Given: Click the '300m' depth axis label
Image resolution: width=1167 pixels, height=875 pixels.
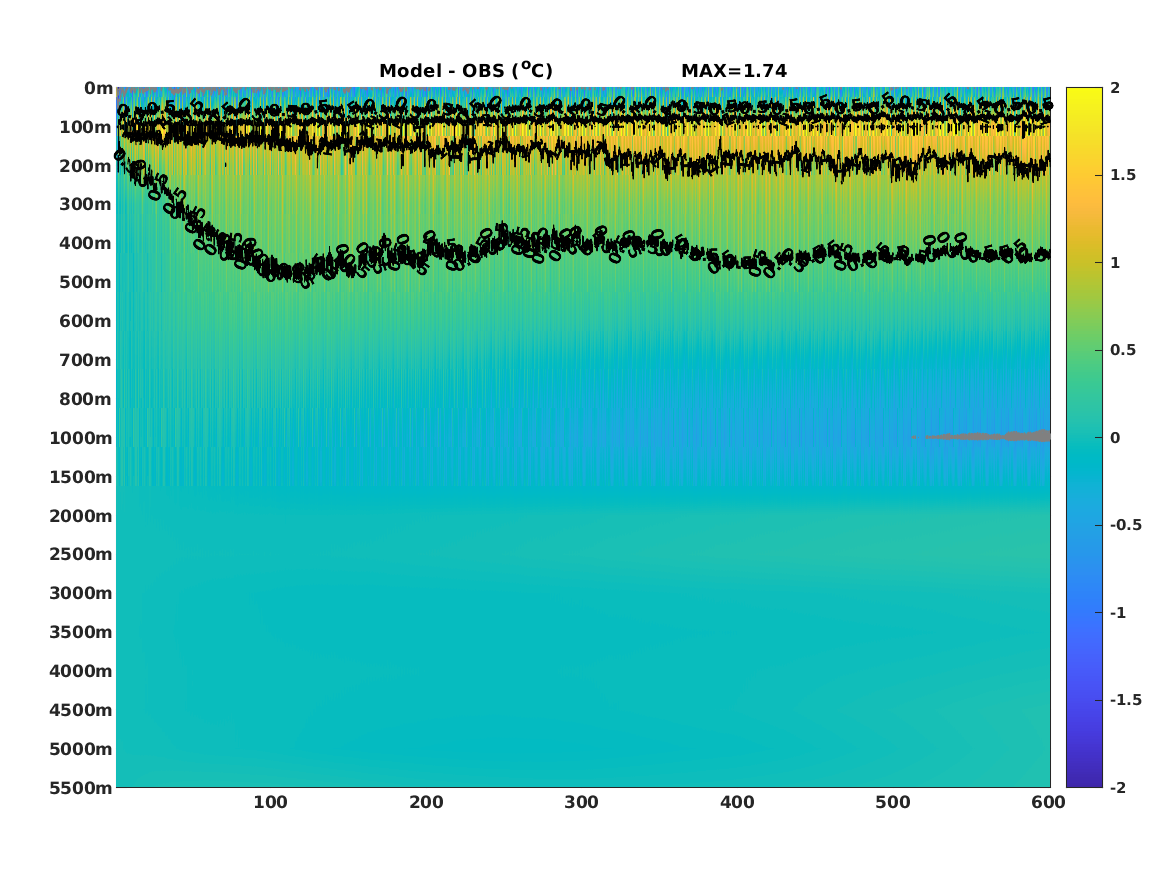Looking at the screenshot, I should [86, 205].
